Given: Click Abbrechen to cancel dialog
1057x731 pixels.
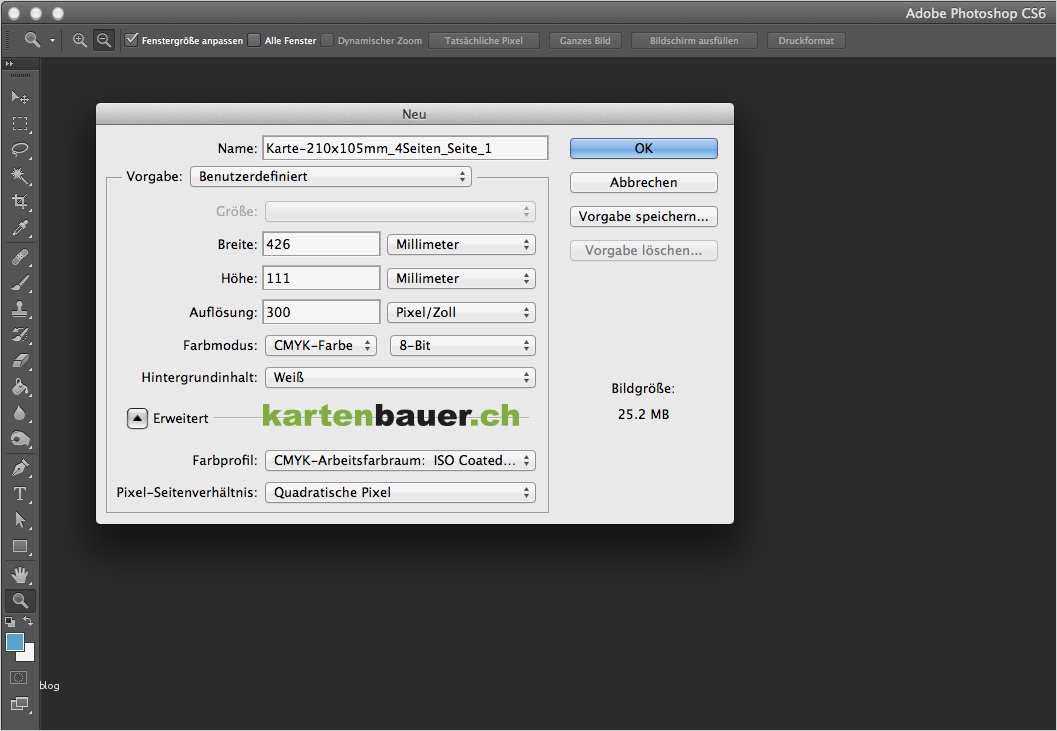Looking at the screenshot, I should point(644,182).
